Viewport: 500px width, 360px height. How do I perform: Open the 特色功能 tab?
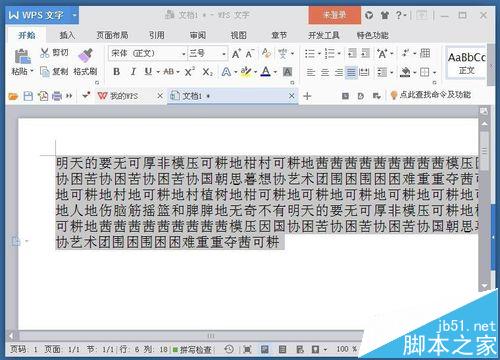click(x=372, y=35)
